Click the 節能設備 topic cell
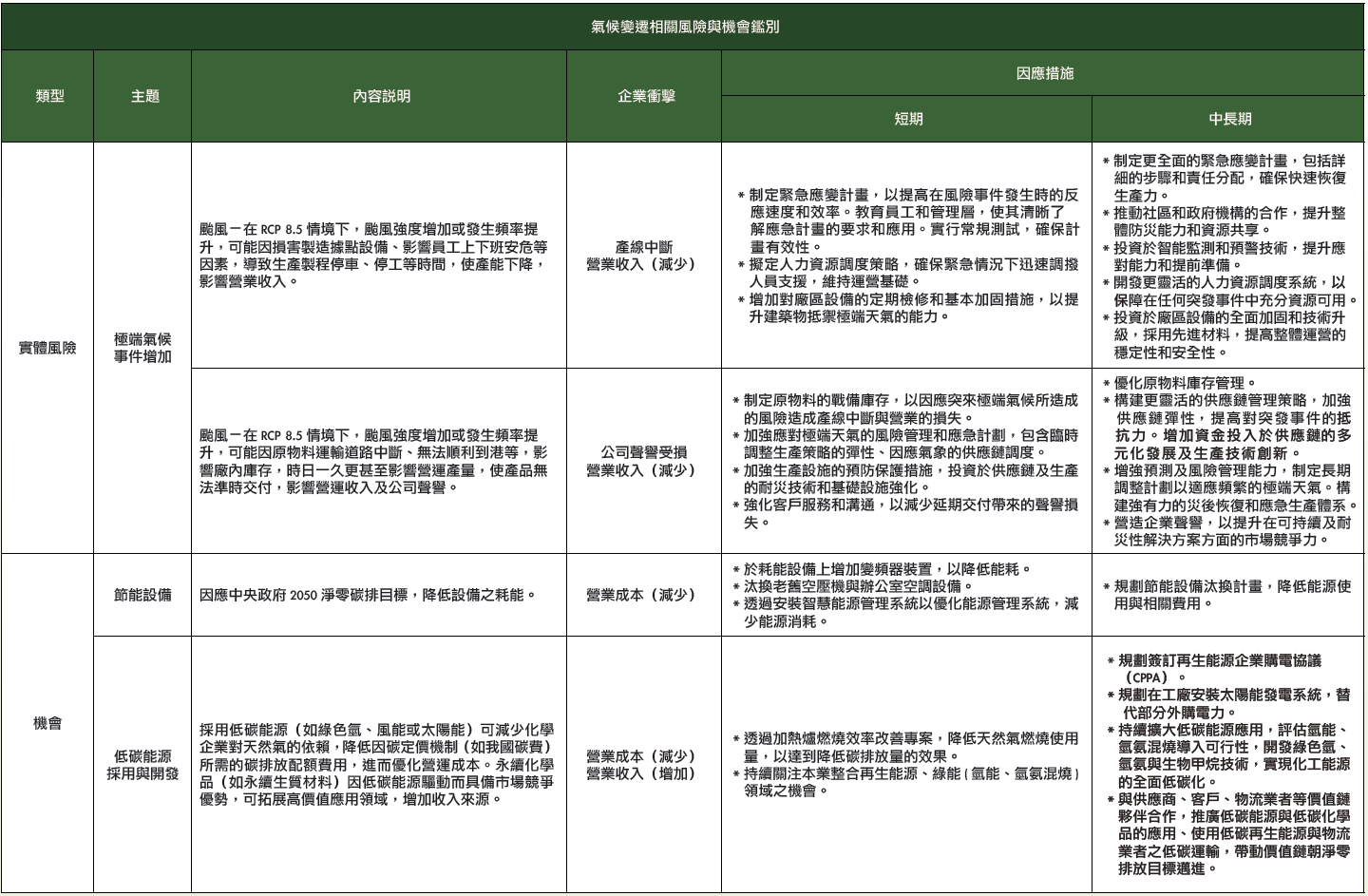This screenshot has height=896, width=1368. pyautogui.click(x=143, y=595)
